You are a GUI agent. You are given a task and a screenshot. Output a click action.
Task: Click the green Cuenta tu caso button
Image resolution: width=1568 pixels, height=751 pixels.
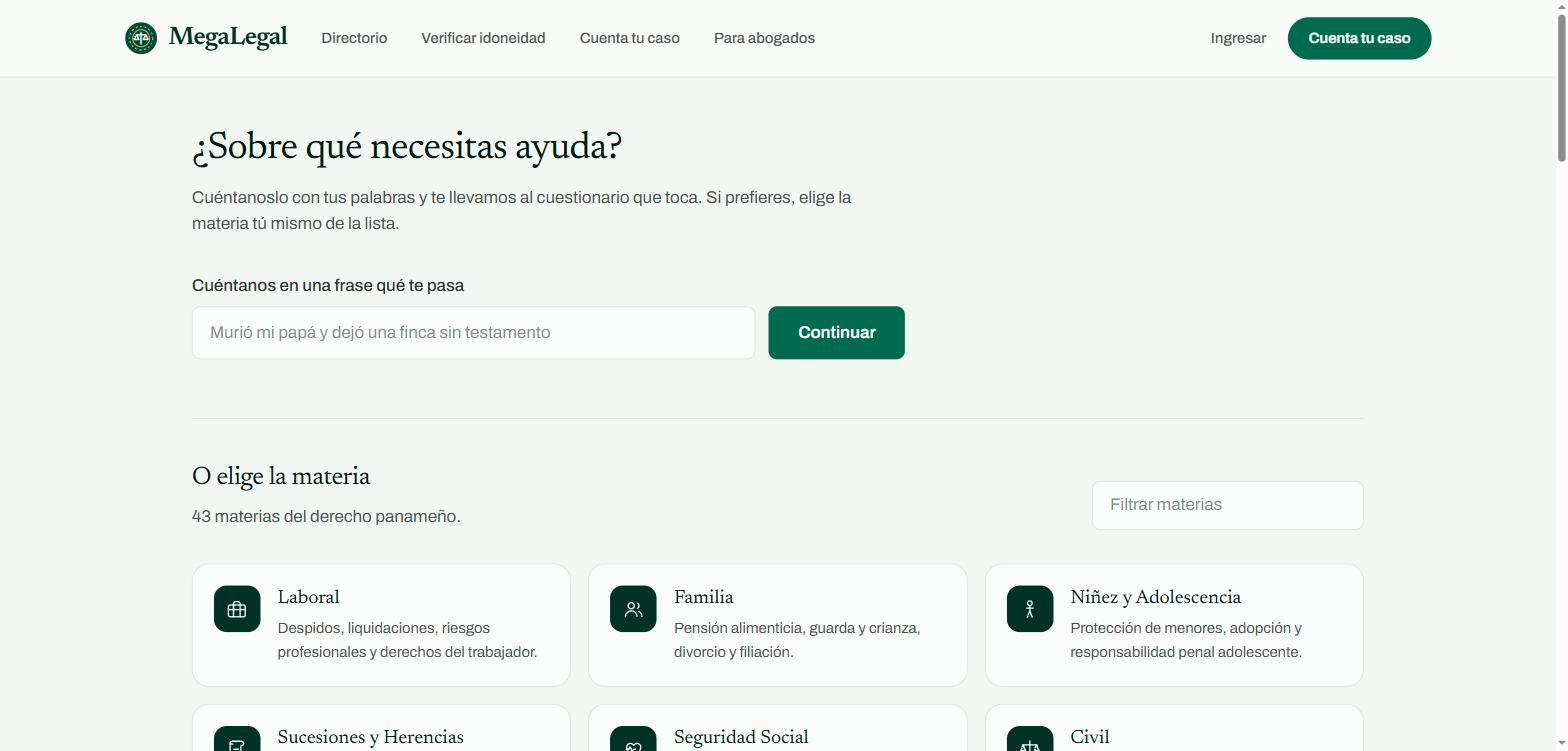(1359, 38)
